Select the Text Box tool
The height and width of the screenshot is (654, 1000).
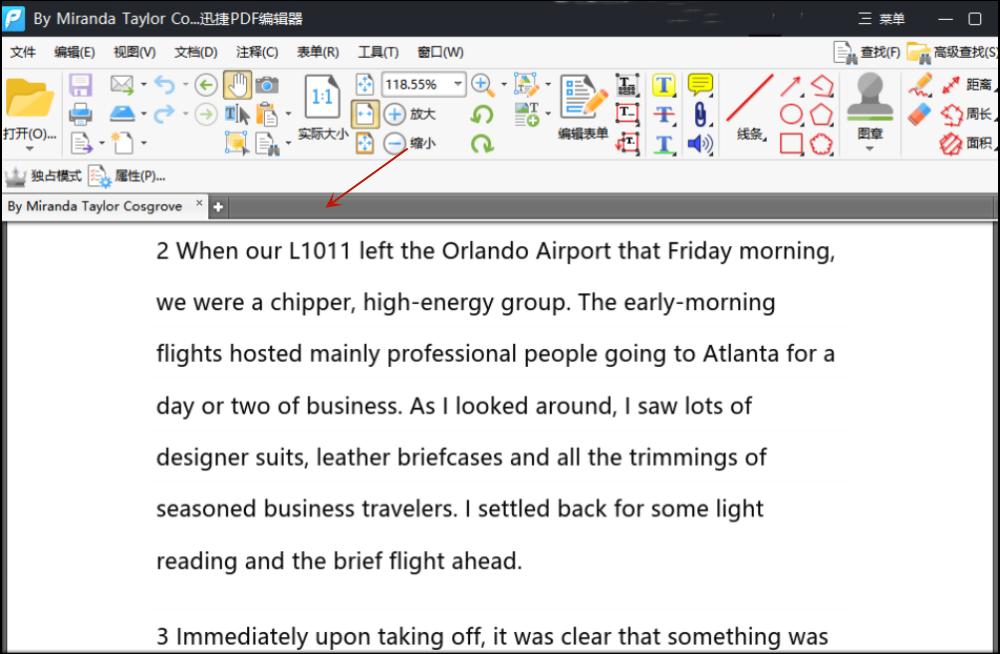coord(628,114)
